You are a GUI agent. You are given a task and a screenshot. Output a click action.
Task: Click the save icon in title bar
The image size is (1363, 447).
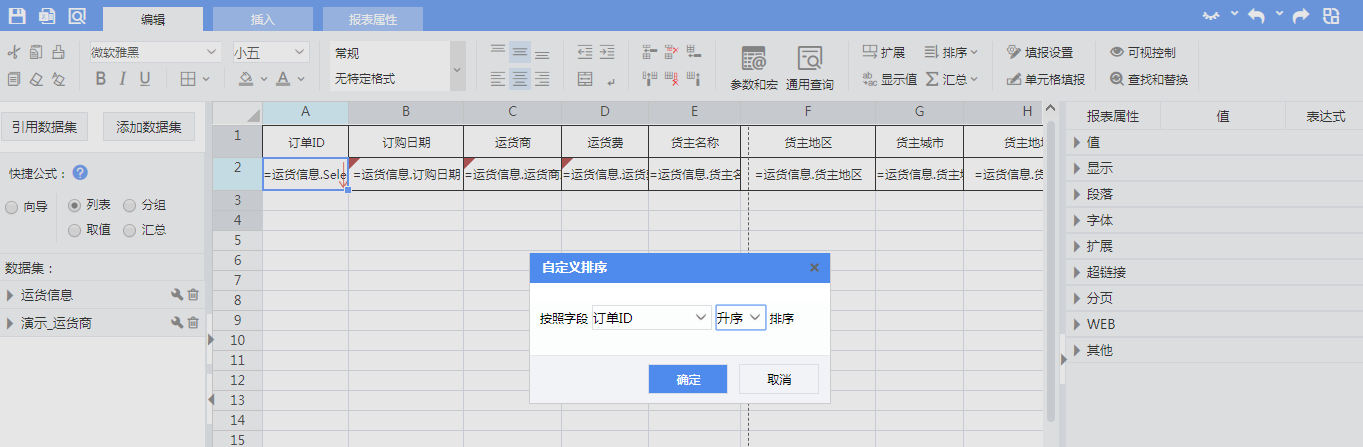(x=17, y=16)
